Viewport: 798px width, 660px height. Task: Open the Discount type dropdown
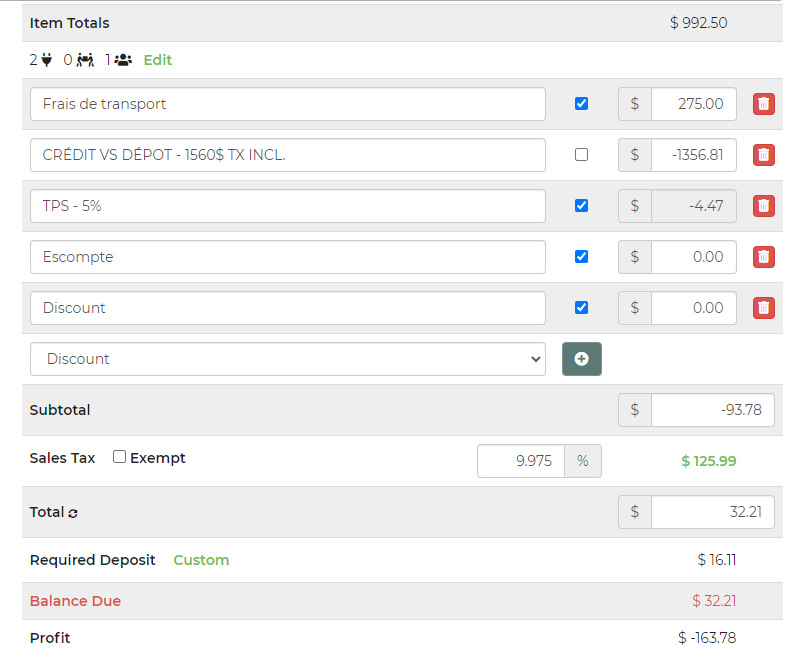pyautogui.click(x=287, y=359)
